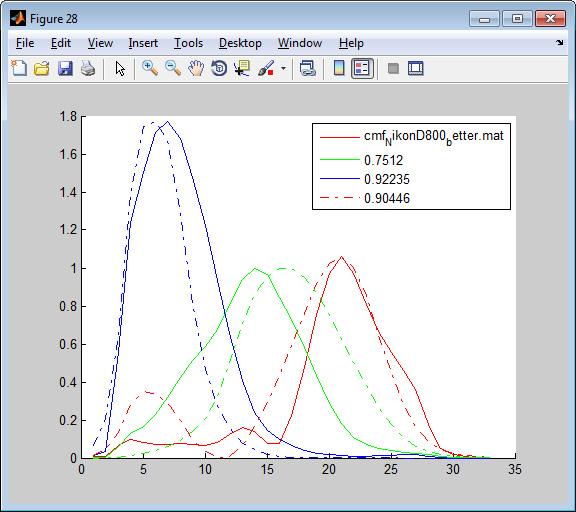Click the Show Plot Tools and Dock icon
This screenshot has width=576, height=512.
click(x=415, y=68)
